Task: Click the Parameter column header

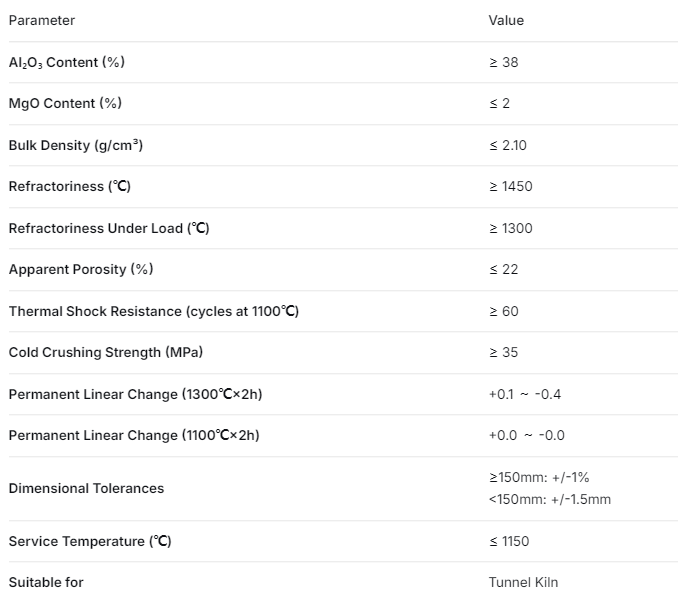Action: click(x=42, y=20)
